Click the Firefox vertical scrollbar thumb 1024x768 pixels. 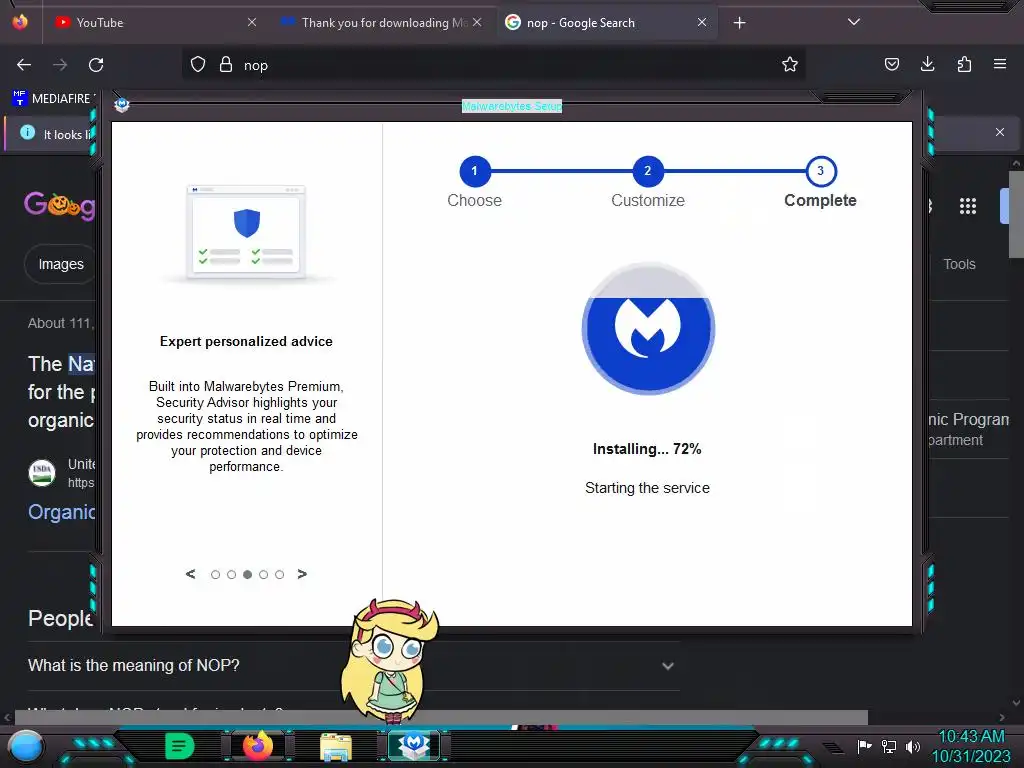[1017, 214]
